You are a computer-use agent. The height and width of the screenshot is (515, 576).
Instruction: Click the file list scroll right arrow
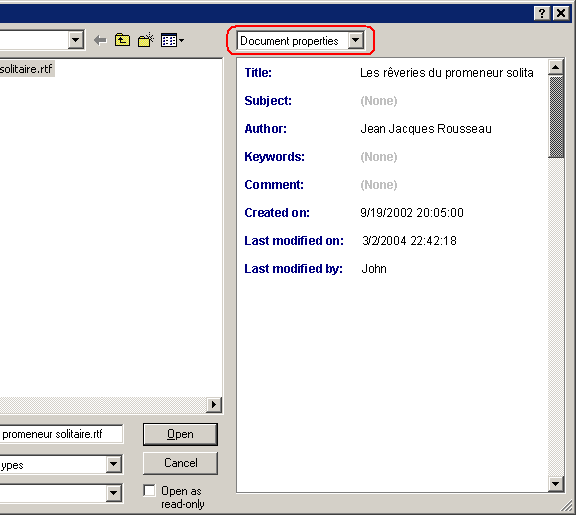pos(214,405)
